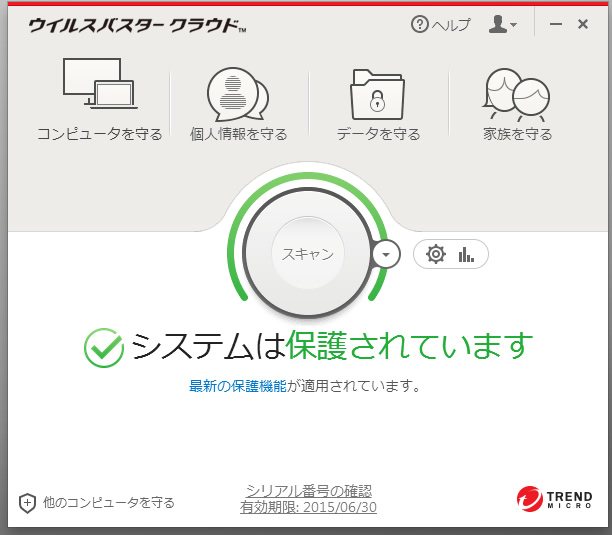Open settings via the gear icon
Image resolution: width=612 pixels, height=535 pixels.
click(436, 254)
